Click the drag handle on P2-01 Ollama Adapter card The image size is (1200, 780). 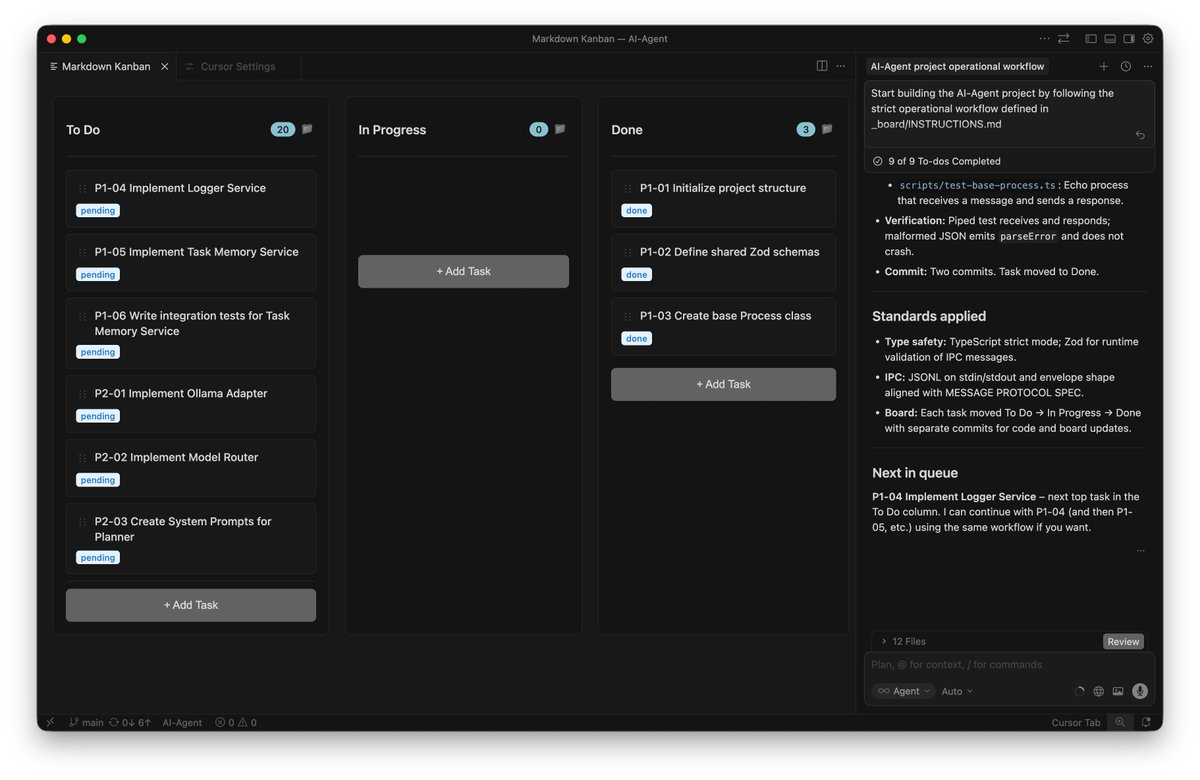tap(82, 394)
